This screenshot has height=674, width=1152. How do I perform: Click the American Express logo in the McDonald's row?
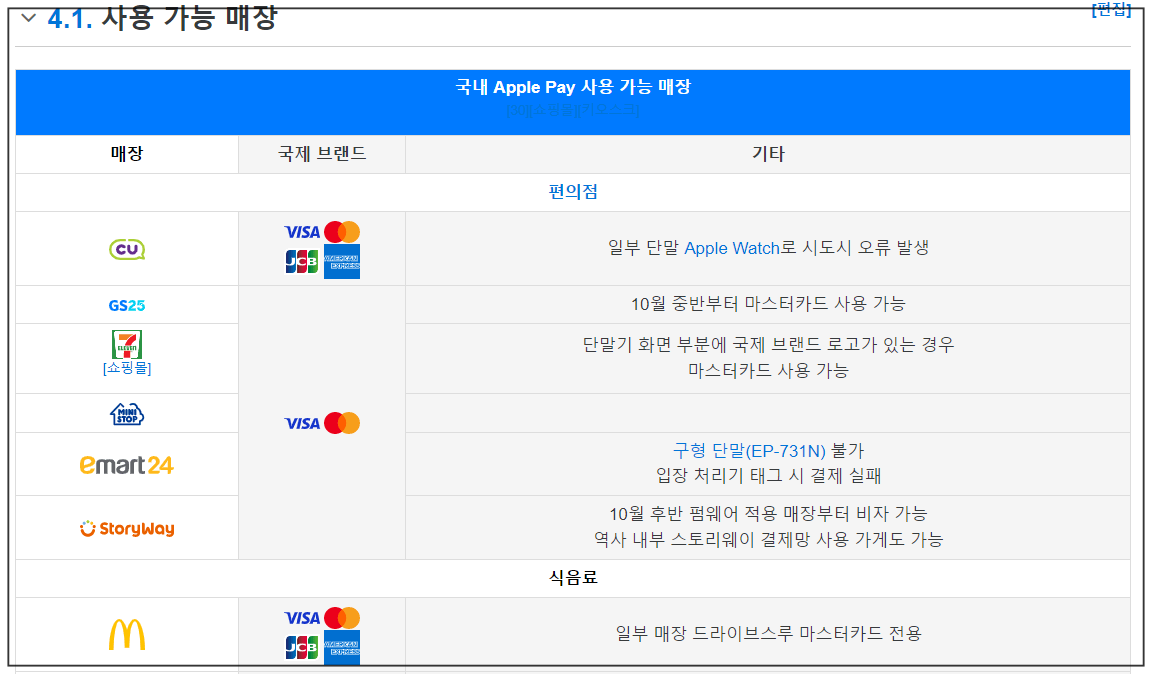pyautogui.click(x=342, y=648)
